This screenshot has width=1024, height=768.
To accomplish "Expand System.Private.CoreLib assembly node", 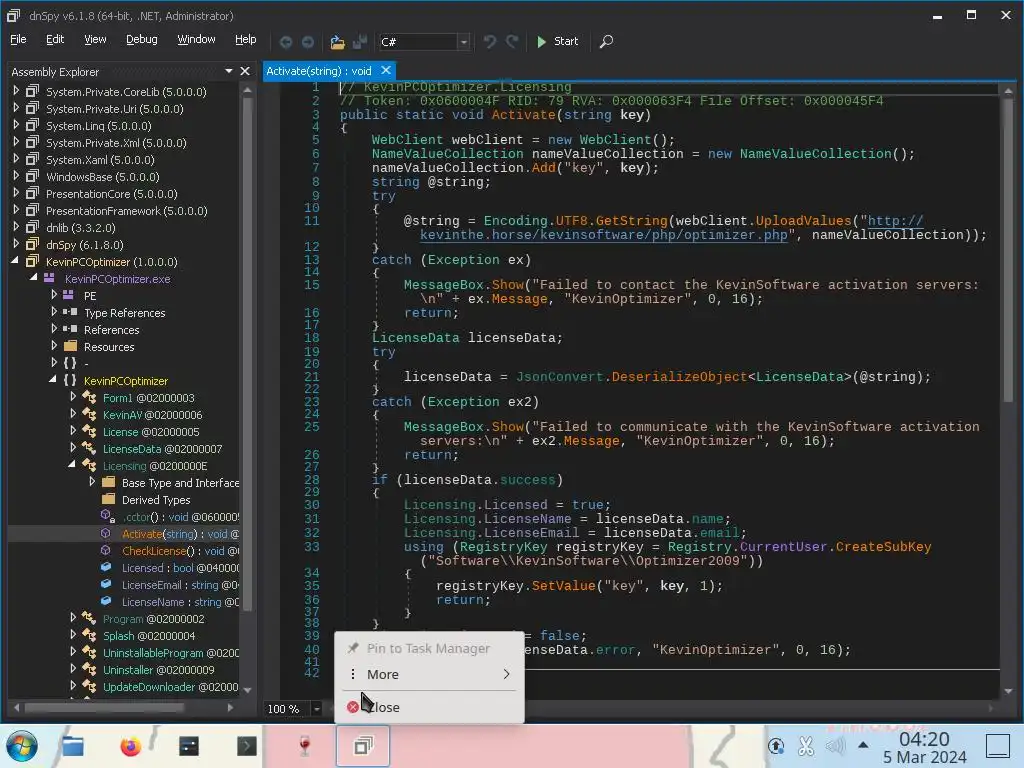I will click(x=16, y=91).
